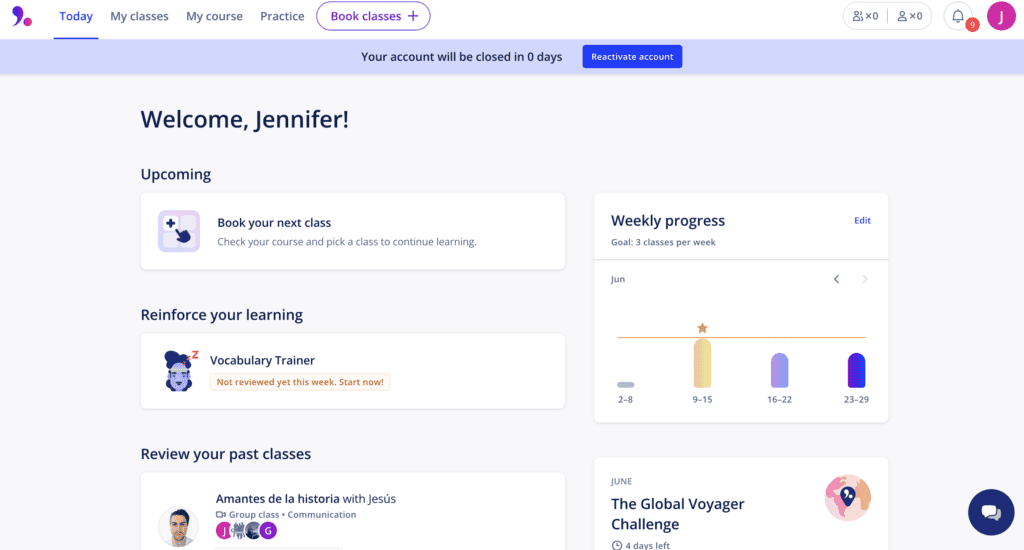Click the J participant avatar in Amantes de la historia

click(x=223, y=530)
